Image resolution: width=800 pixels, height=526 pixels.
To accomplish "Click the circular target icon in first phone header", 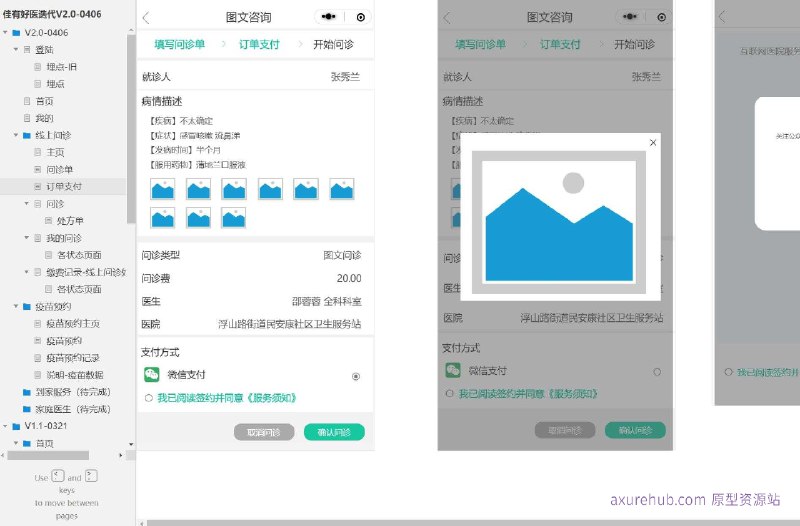I will [x=361, y=17].
